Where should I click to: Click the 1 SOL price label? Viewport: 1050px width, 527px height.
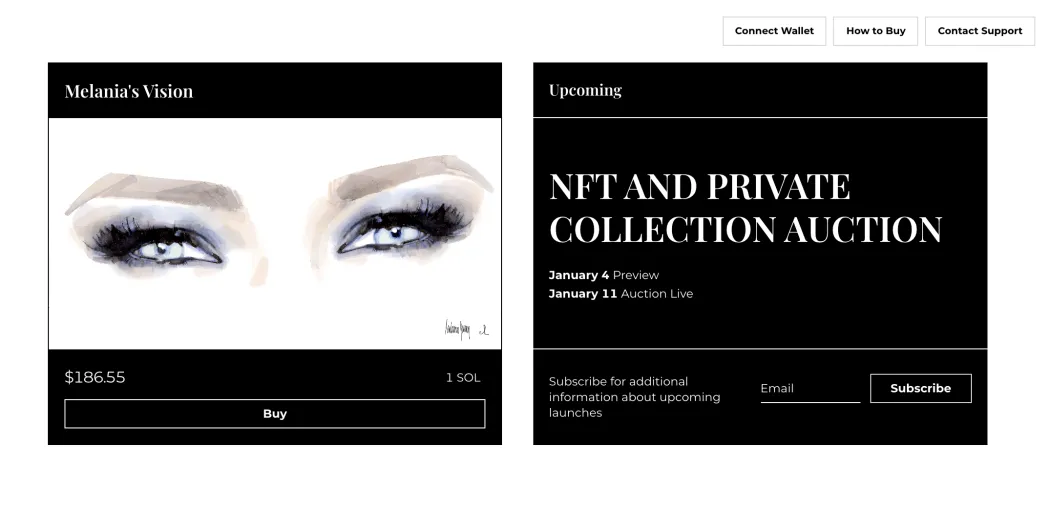coord(462,377)
